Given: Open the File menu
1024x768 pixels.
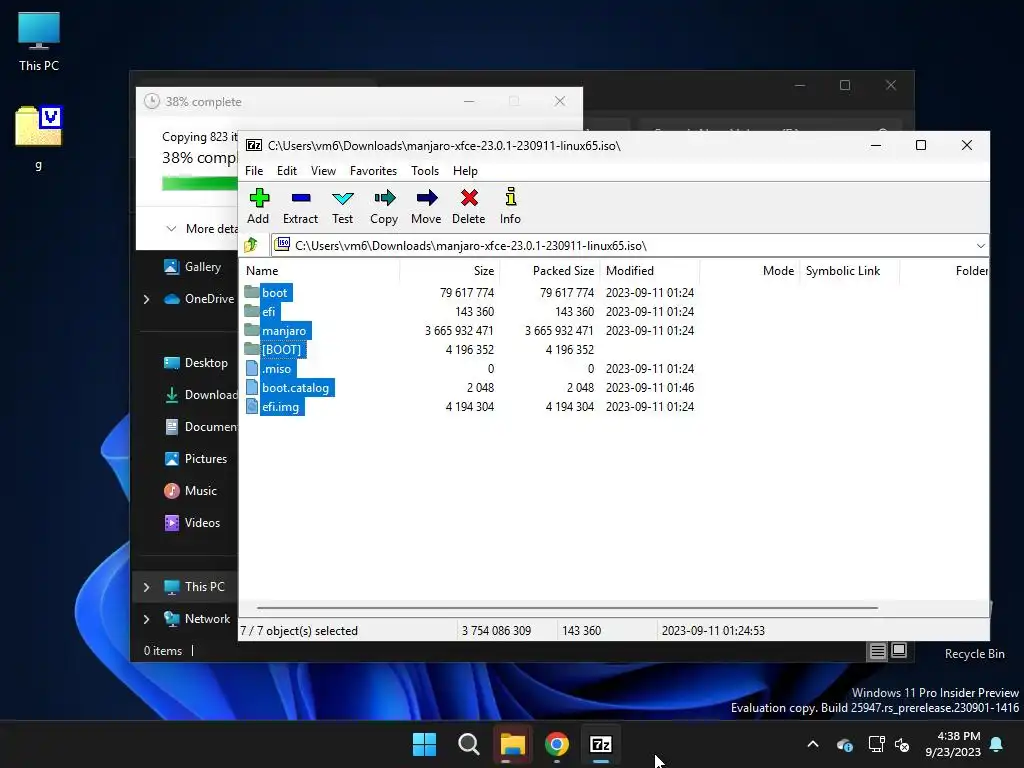Looking at the screenshot, I should tap(253, 170).
